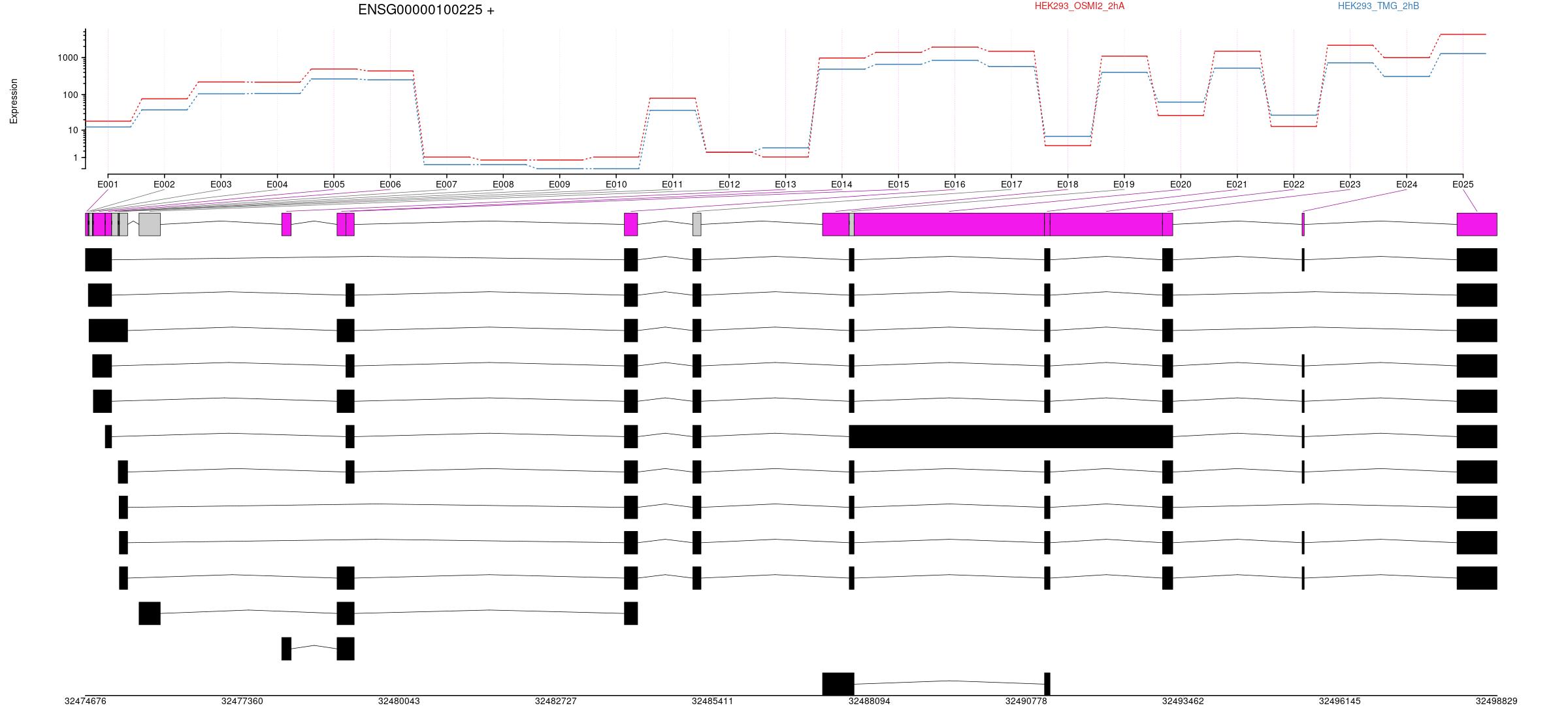1568x712 pixels.
Task: Click the long retained-intron black transcript block
Action: pyautogui.click(x=1011, y=436)
